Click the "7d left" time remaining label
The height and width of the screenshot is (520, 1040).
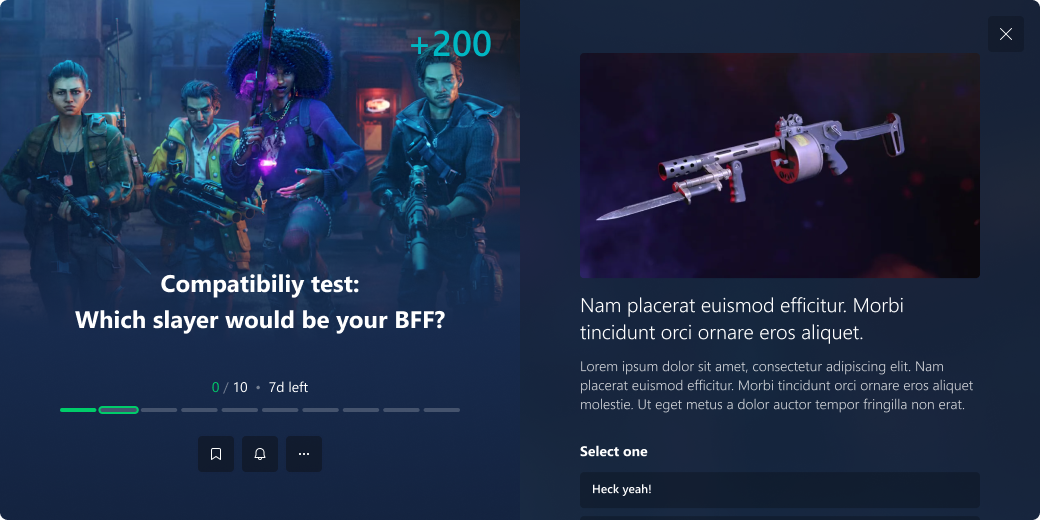tap(288, 387)
